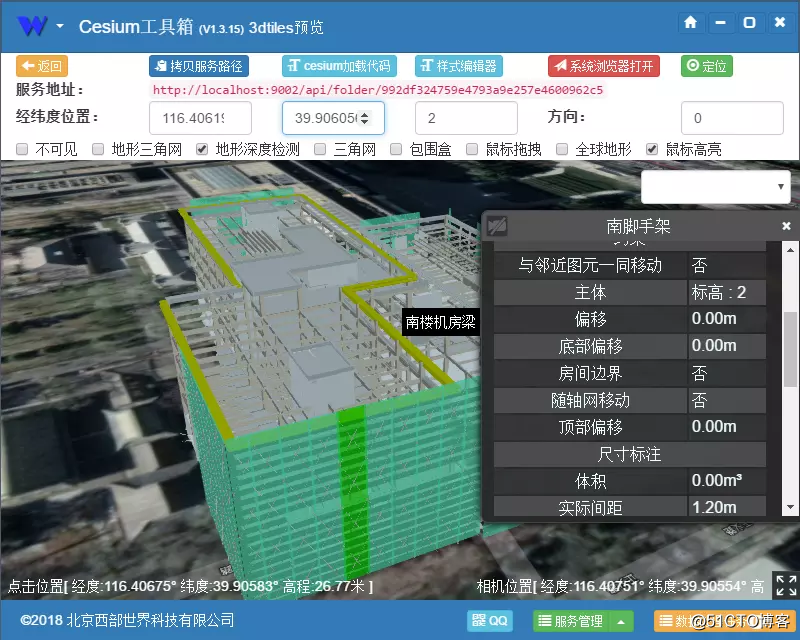This screenshot has height=640, width=800.
Task: Click the W application logo
Action: coord(32,26)
